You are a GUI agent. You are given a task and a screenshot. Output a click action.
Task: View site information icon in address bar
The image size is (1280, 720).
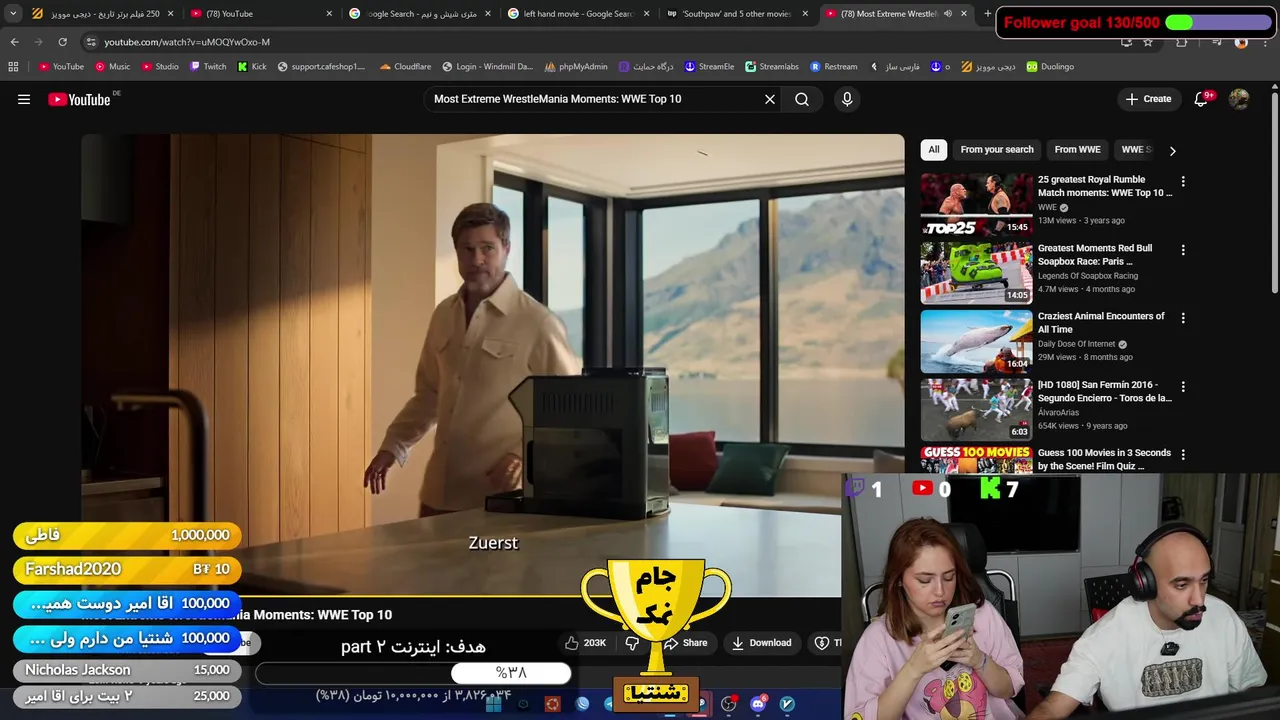click(x=91, y=42)
